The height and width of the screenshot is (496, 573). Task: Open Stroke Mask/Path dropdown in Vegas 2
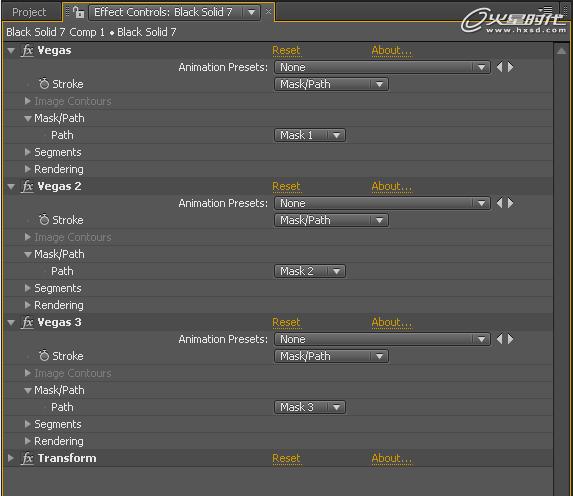pos(331,220)
